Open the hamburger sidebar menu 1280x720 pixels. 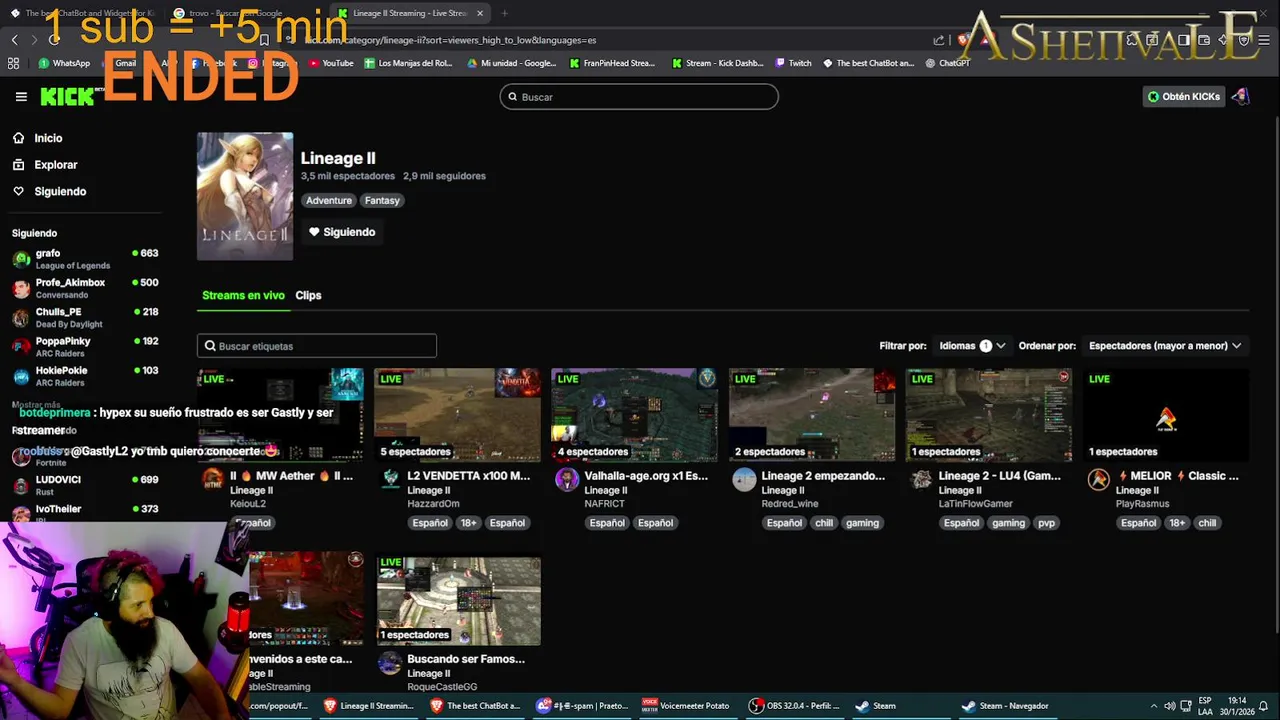21,97
